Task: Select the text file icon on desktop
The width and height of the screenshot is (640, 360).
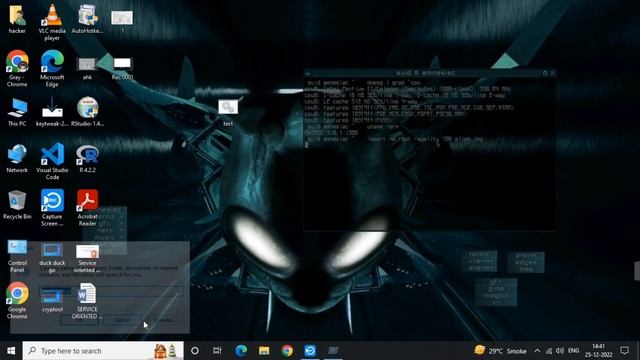Action: click(x=228, y=113)
